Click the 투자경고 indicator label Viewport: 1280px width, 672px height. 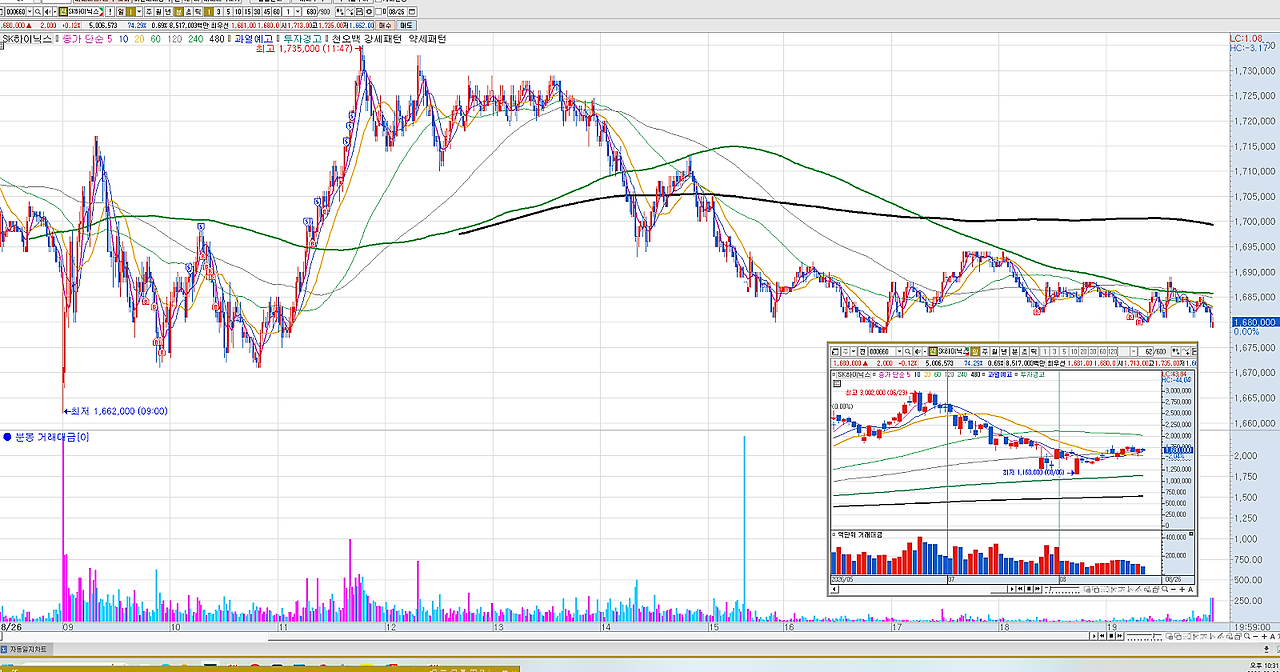coord(302,39)
